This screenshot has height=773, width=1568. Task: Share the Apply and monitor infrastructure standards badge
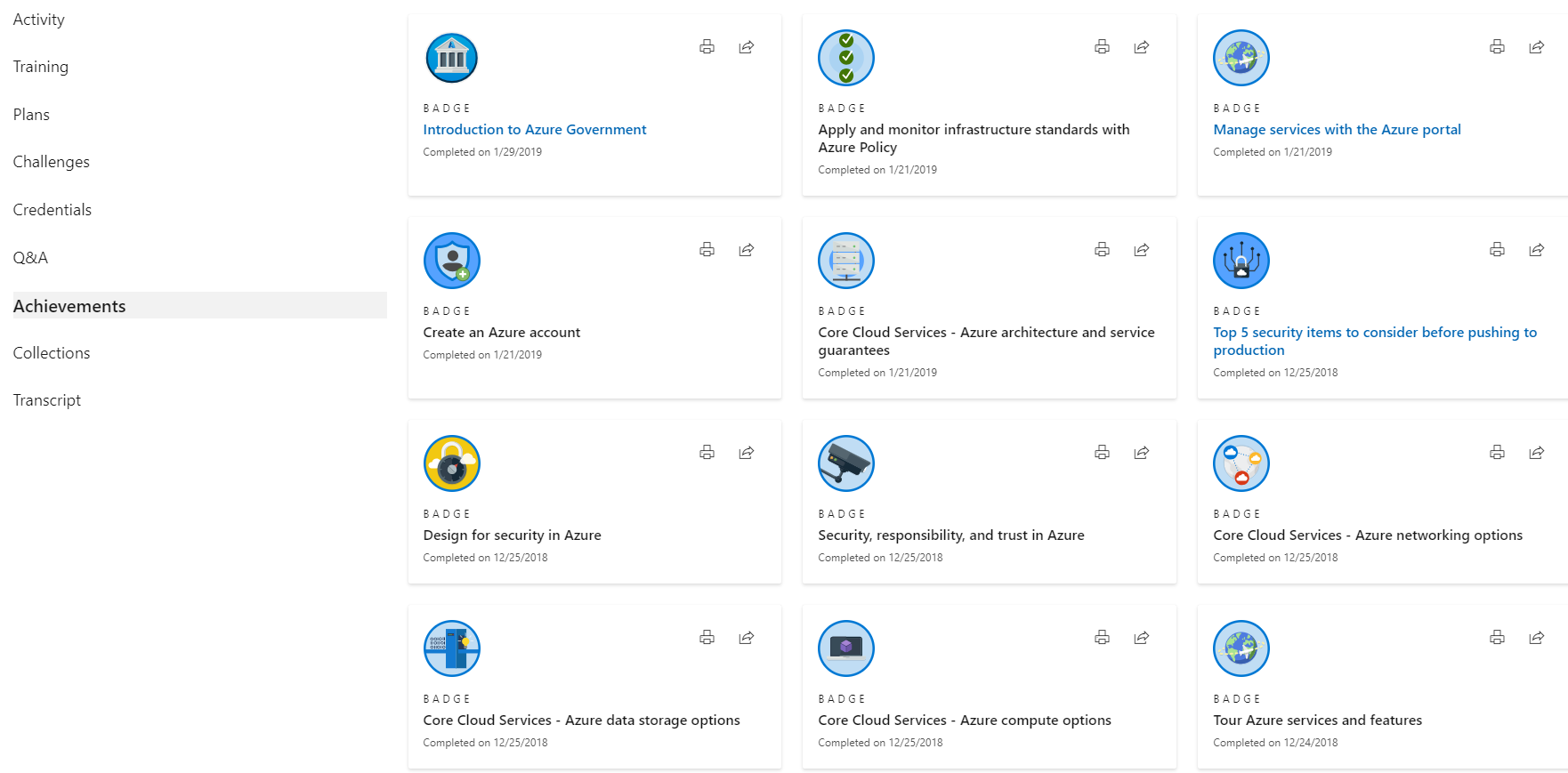[1142, 47]
